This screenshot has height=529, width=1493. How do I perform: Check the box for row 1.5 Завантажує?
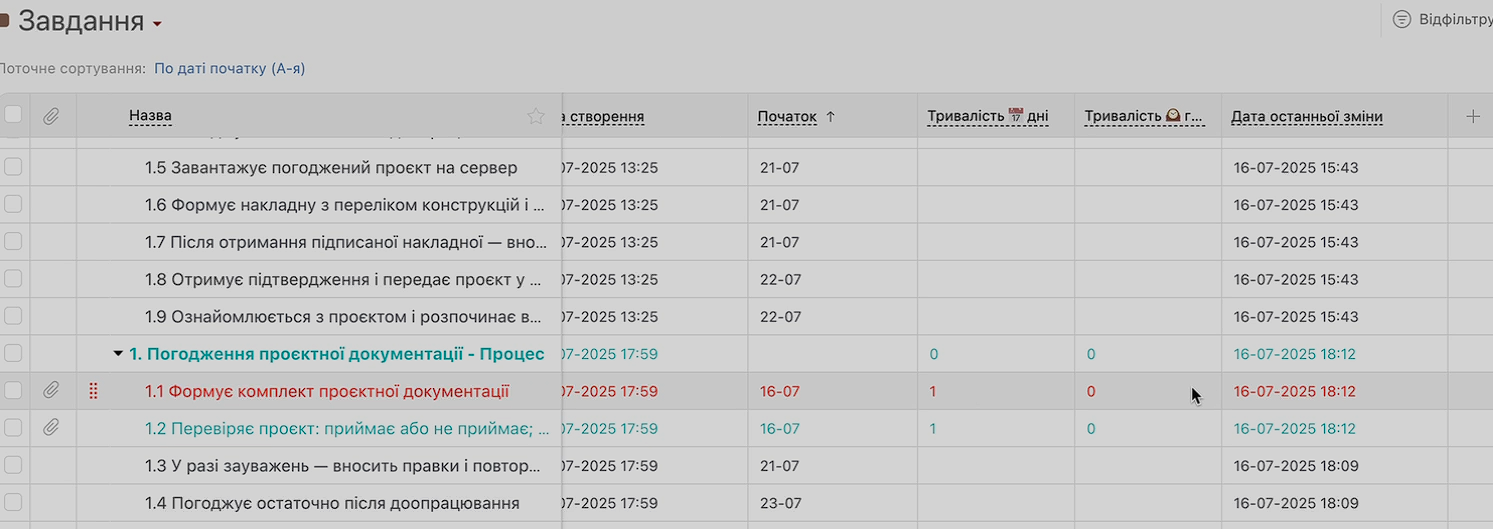click(13, 167)
